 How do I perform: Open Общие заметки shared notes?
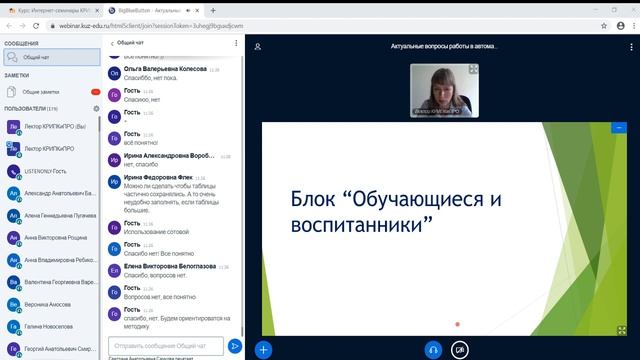[x=52, y=92]
